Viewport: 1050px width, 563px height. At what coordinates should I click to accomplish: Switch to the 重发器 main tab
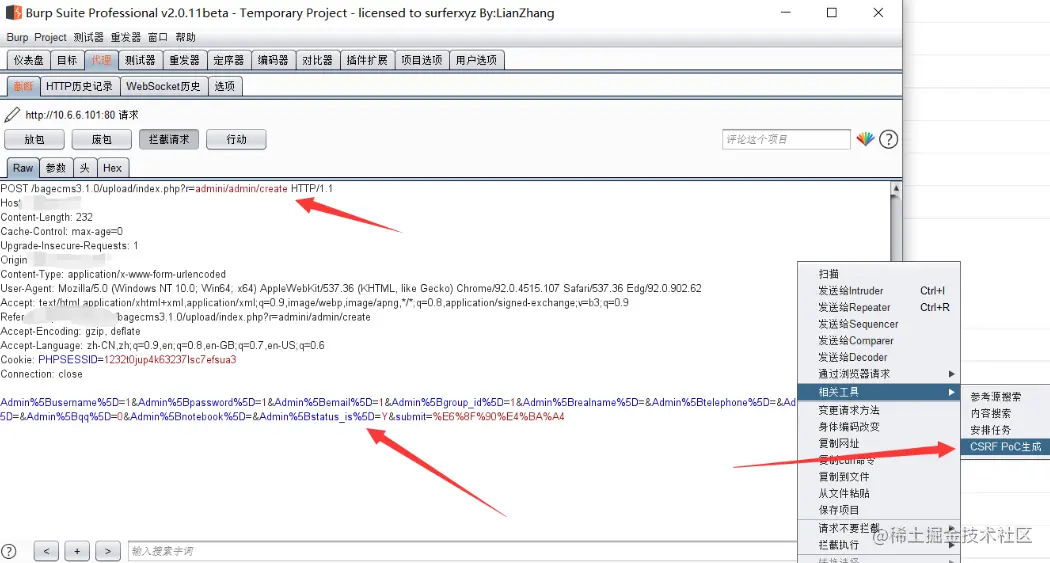[184, 60]
